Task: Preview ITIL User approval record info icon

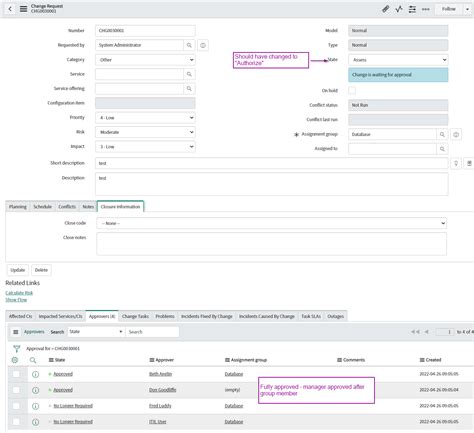Action: pyautogui.click(x=35, y=422)
